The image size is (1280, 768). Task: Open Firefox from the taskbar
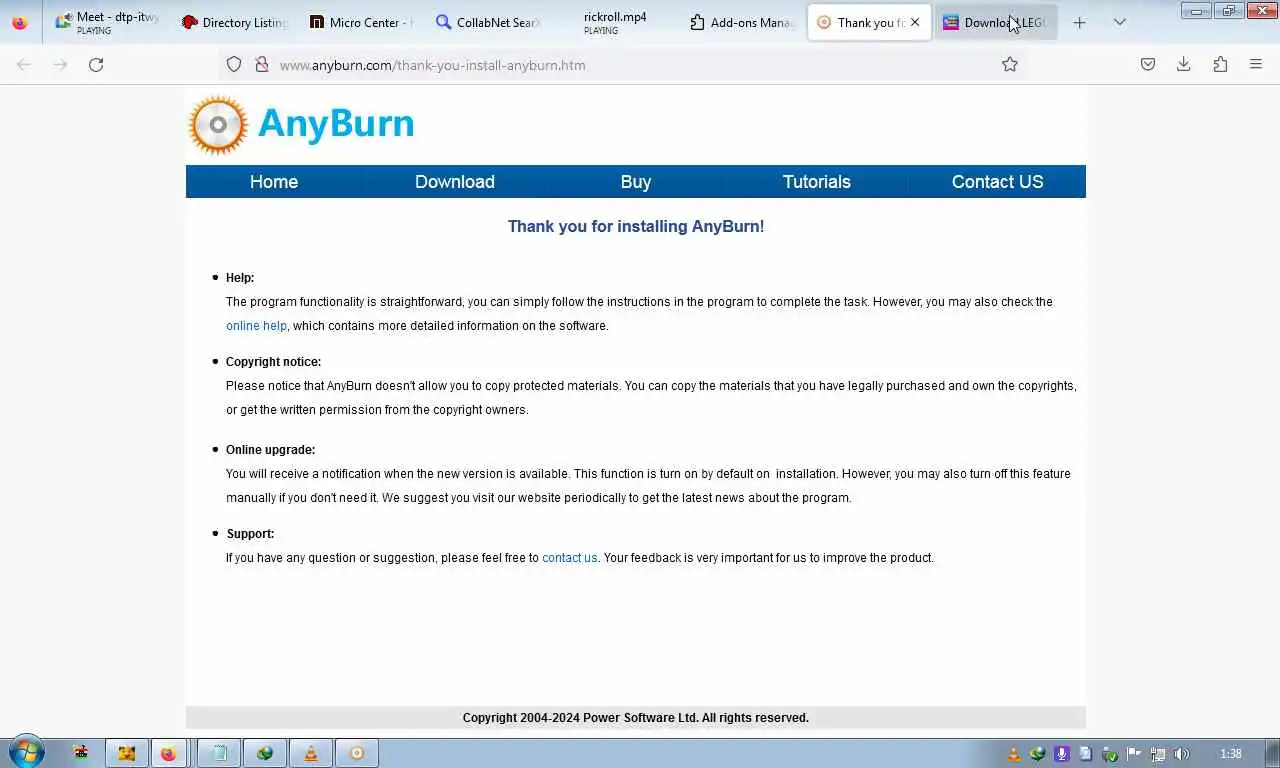coord(168,753)
